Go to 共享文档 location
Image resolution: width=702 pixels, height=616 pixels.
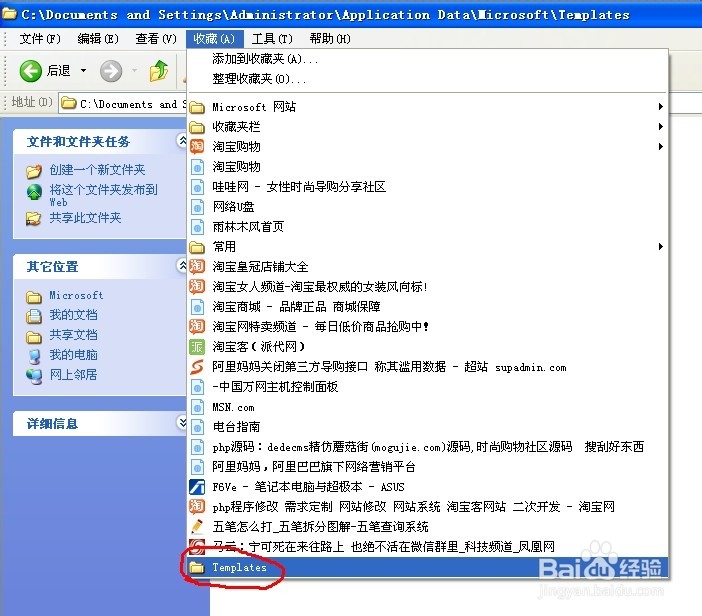[x=73, y=335]
